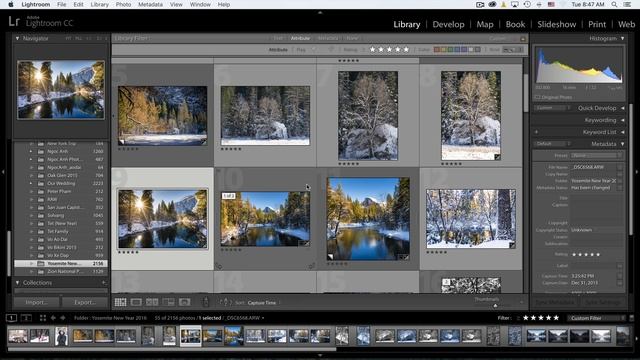Switch to Survey view in the toolbar

click(169, 302)
